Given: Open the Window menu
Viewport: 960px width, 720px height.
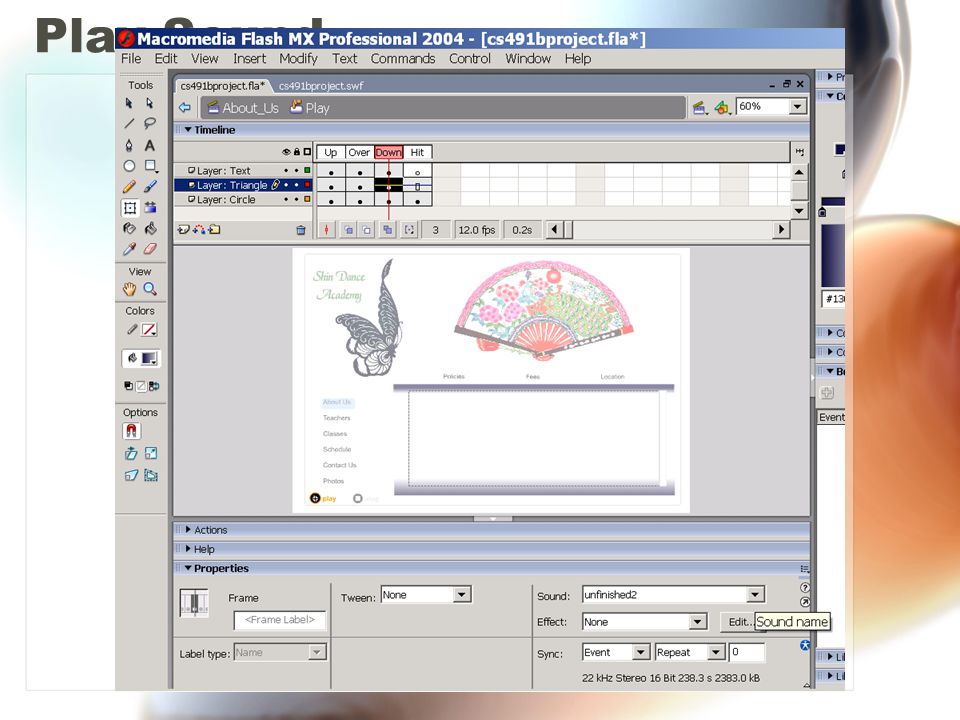Looking at the screenshot, I should pos(528,59).
